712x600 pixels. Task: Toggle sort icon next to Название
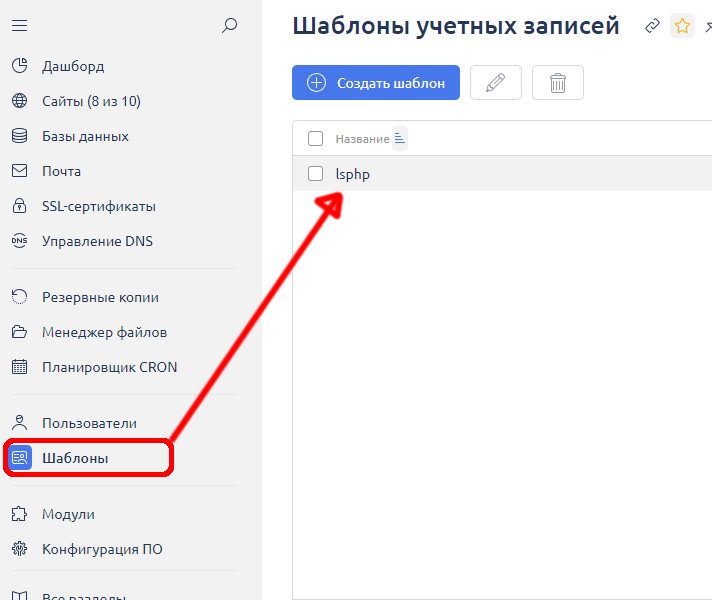(x=400, y=139)
